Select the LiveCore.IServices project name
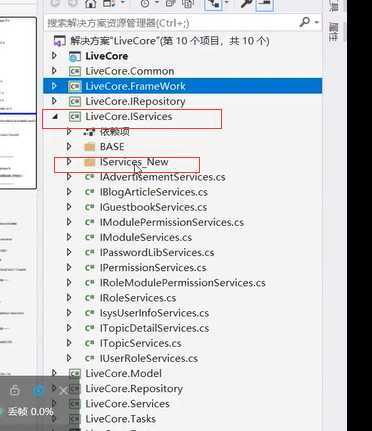This screenshot has height=431, width=372. 129,116
